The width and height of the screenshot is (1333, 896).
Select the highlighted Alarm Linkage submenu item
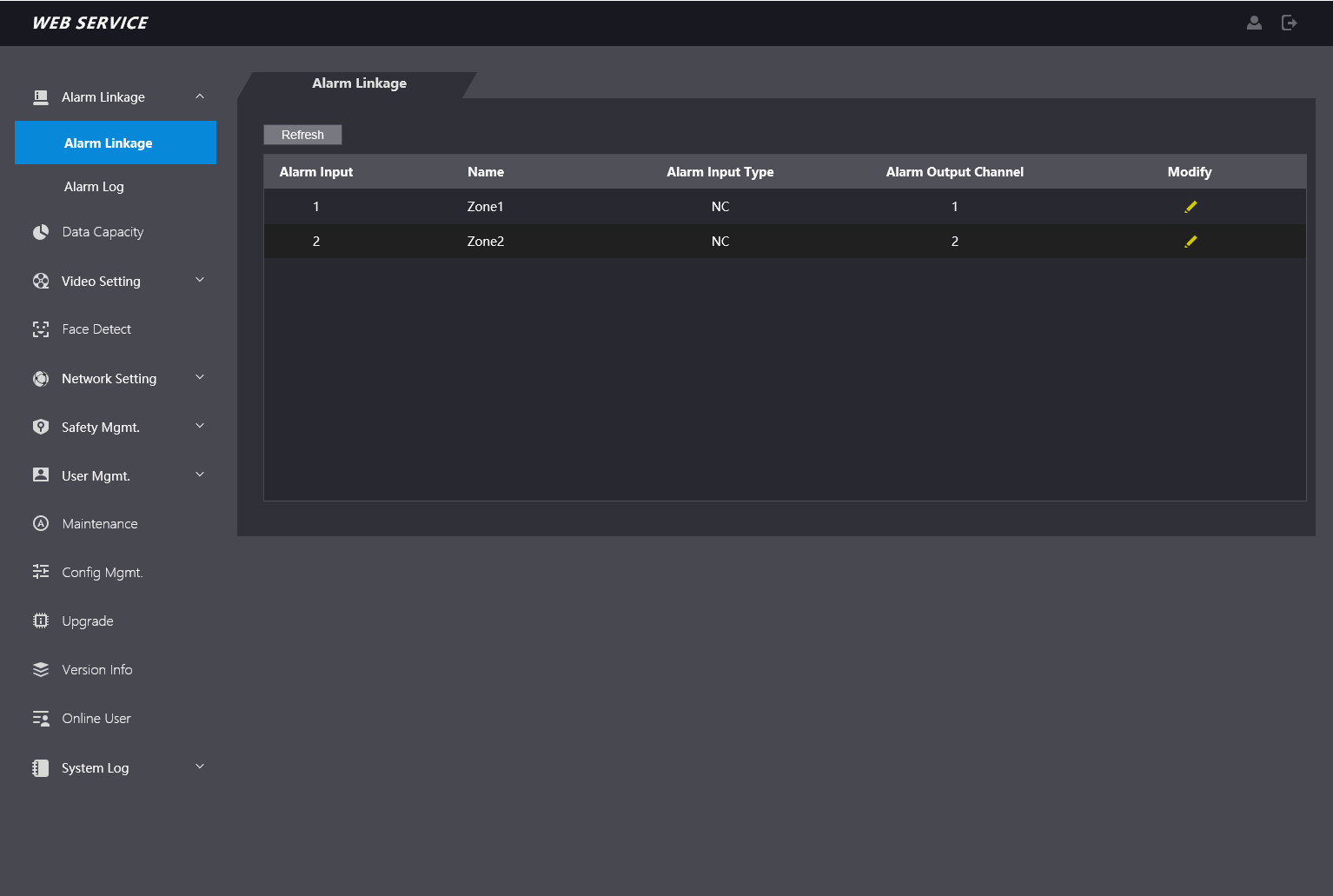pos(116,143)
